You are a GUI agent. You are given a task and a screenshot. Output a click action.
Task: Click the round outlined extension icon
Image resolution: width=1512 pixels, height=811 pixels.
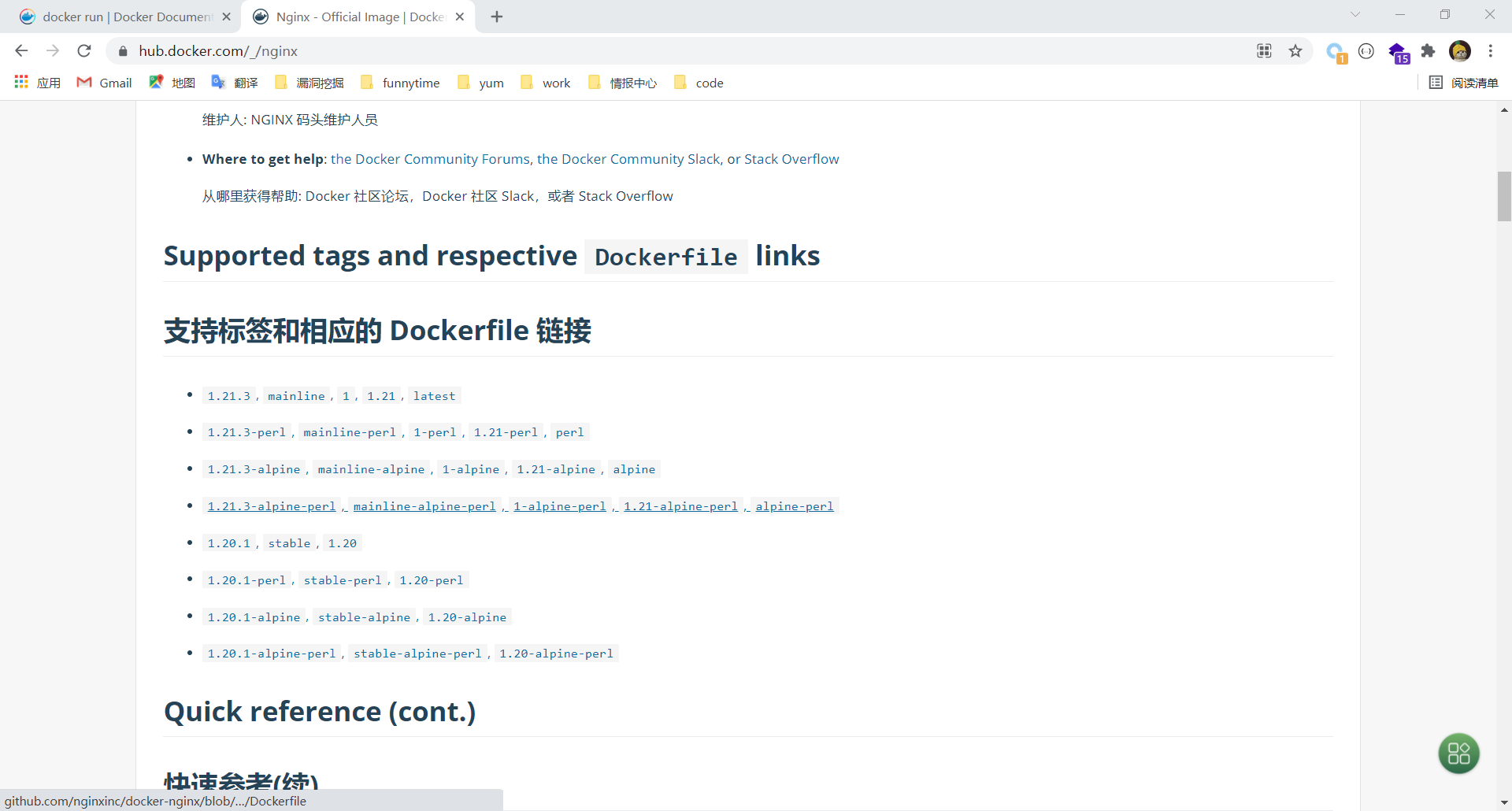(1366, 51)
